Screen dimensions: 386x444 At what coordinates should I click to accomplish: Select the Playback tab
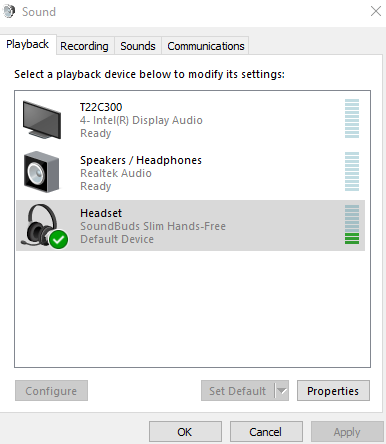click(28, 44)
